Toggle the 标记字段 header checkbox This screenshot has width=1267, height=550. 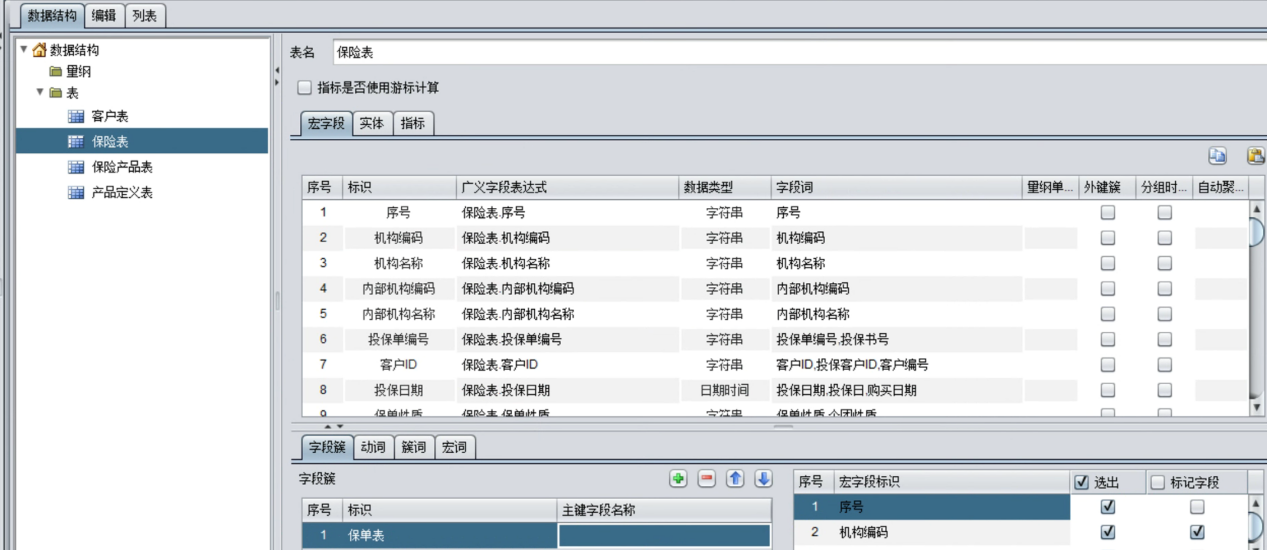pyautogui.click(x=1158, y=483)
